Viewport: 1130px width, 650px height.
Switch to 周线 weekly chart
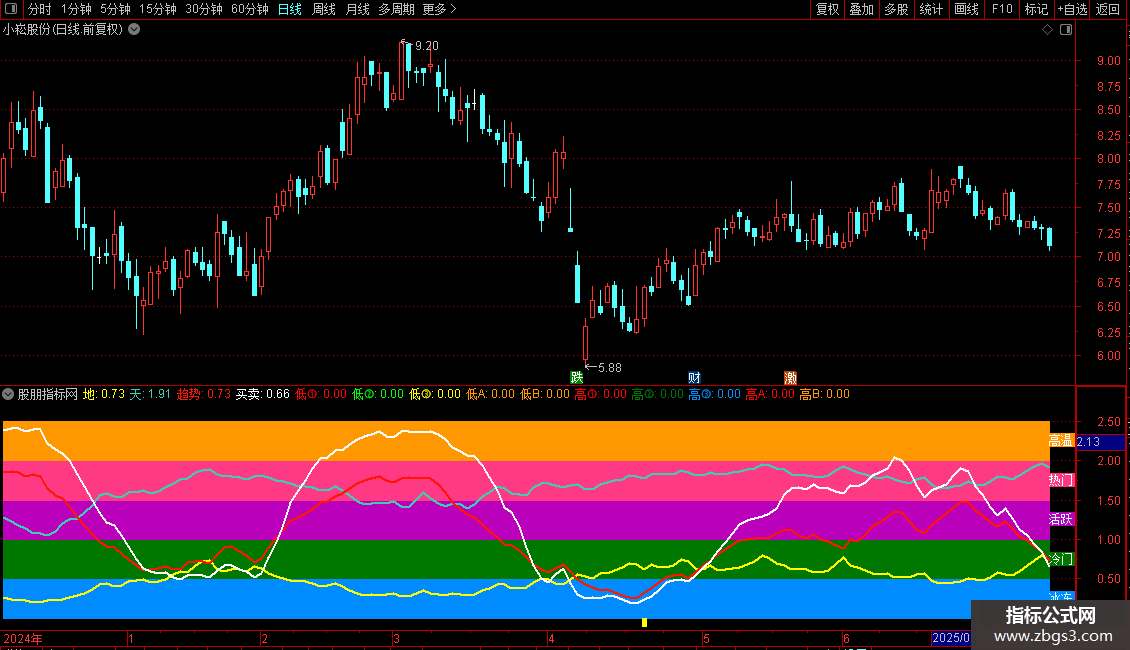coord(324,9)
